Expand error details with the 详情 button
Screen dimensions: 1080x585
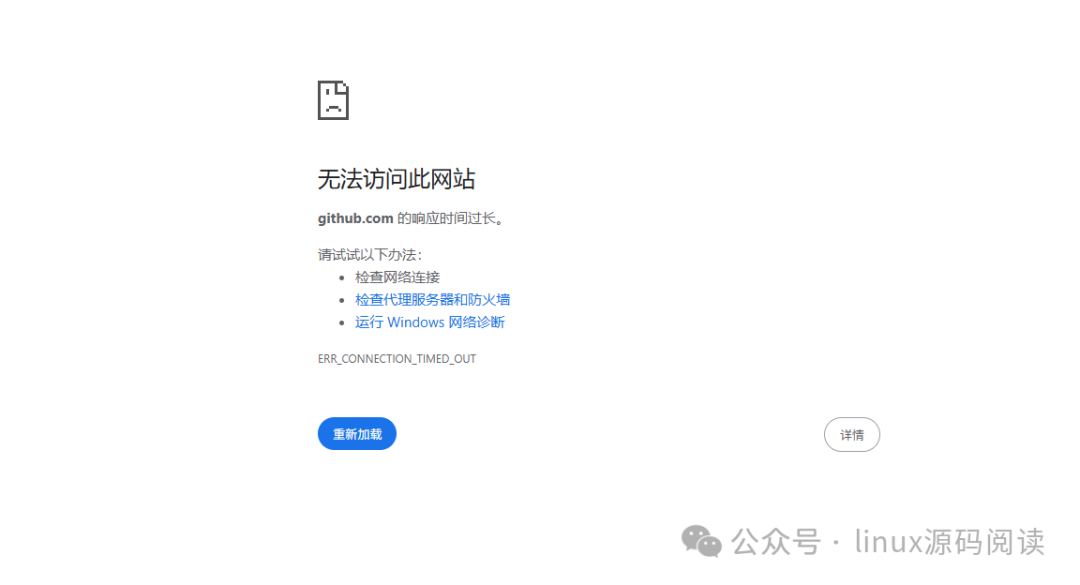(x=851, y=434)
